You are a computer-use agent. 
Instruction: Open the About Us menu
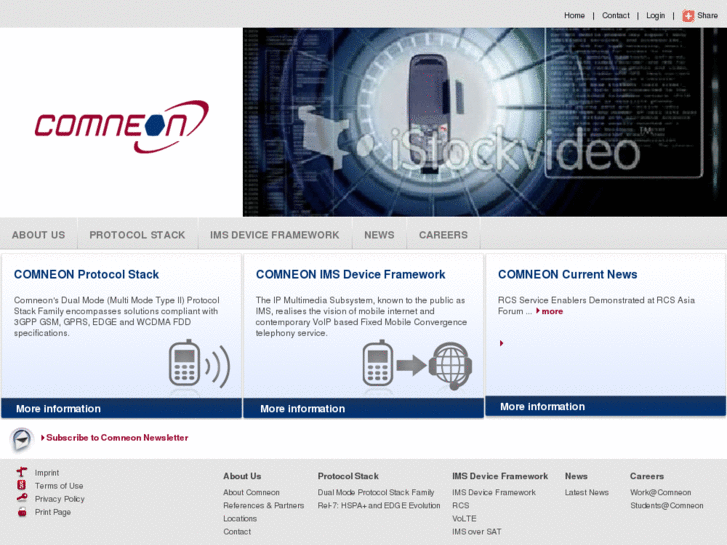[x=38, y=235]
